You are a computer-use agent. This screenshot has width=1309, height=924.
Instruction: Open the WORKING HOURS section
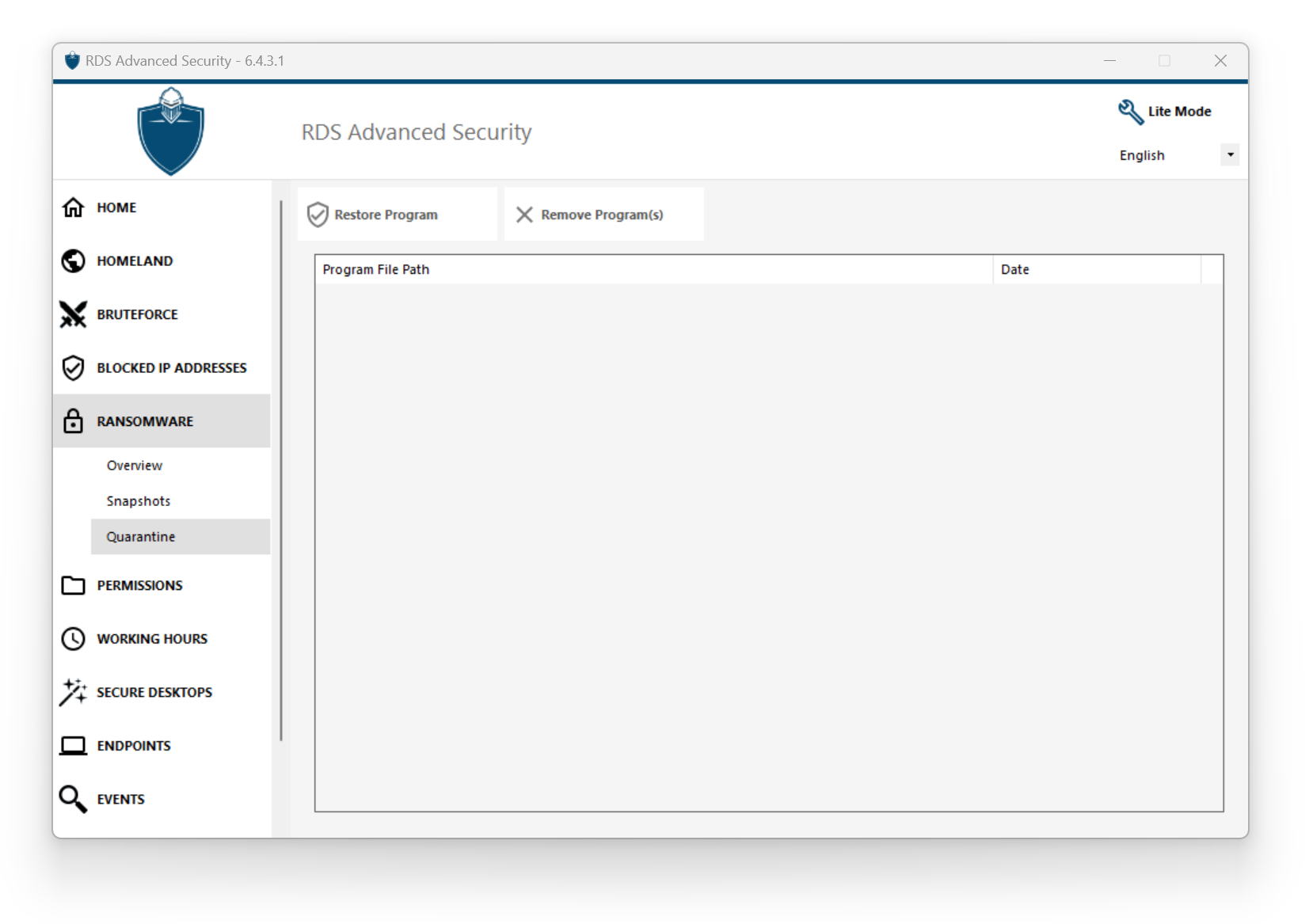pos(162,639)
